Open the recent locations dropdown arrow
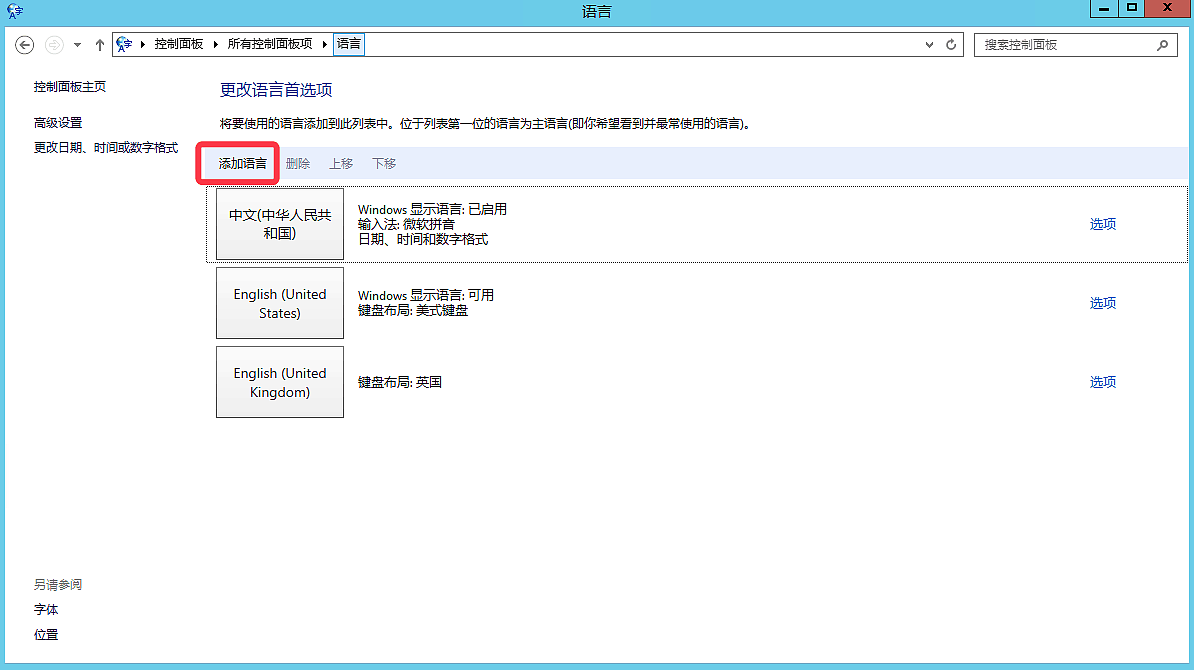The width and height of the screenshot is (1194, 670). (78, 45)
